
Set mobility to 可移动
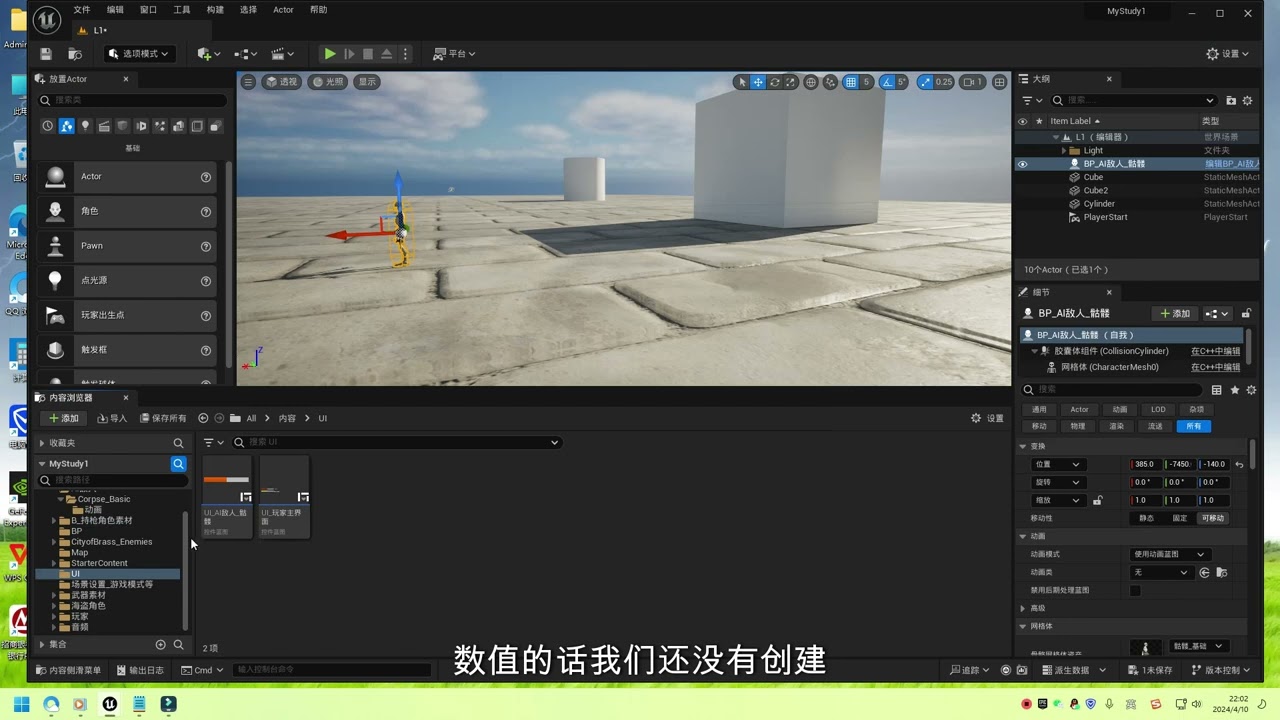point(1213,518)
